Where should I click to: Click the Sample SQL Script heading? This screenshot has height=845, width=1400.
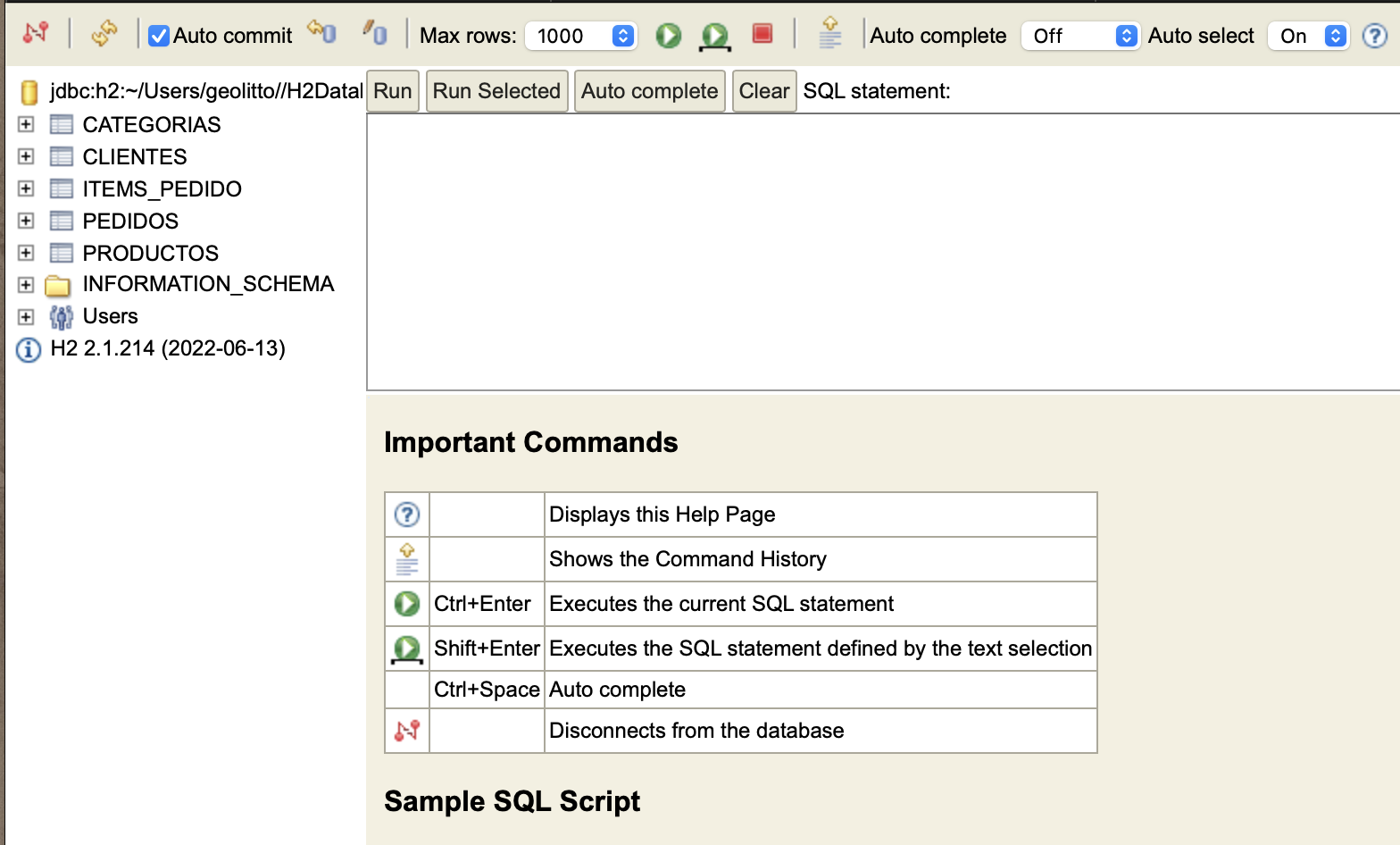[512, 801]
